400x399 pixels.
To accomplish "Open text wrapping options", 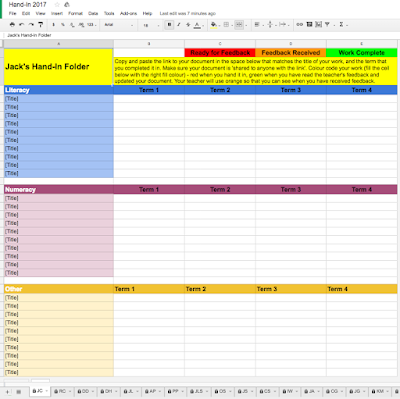I will [284, 25].
